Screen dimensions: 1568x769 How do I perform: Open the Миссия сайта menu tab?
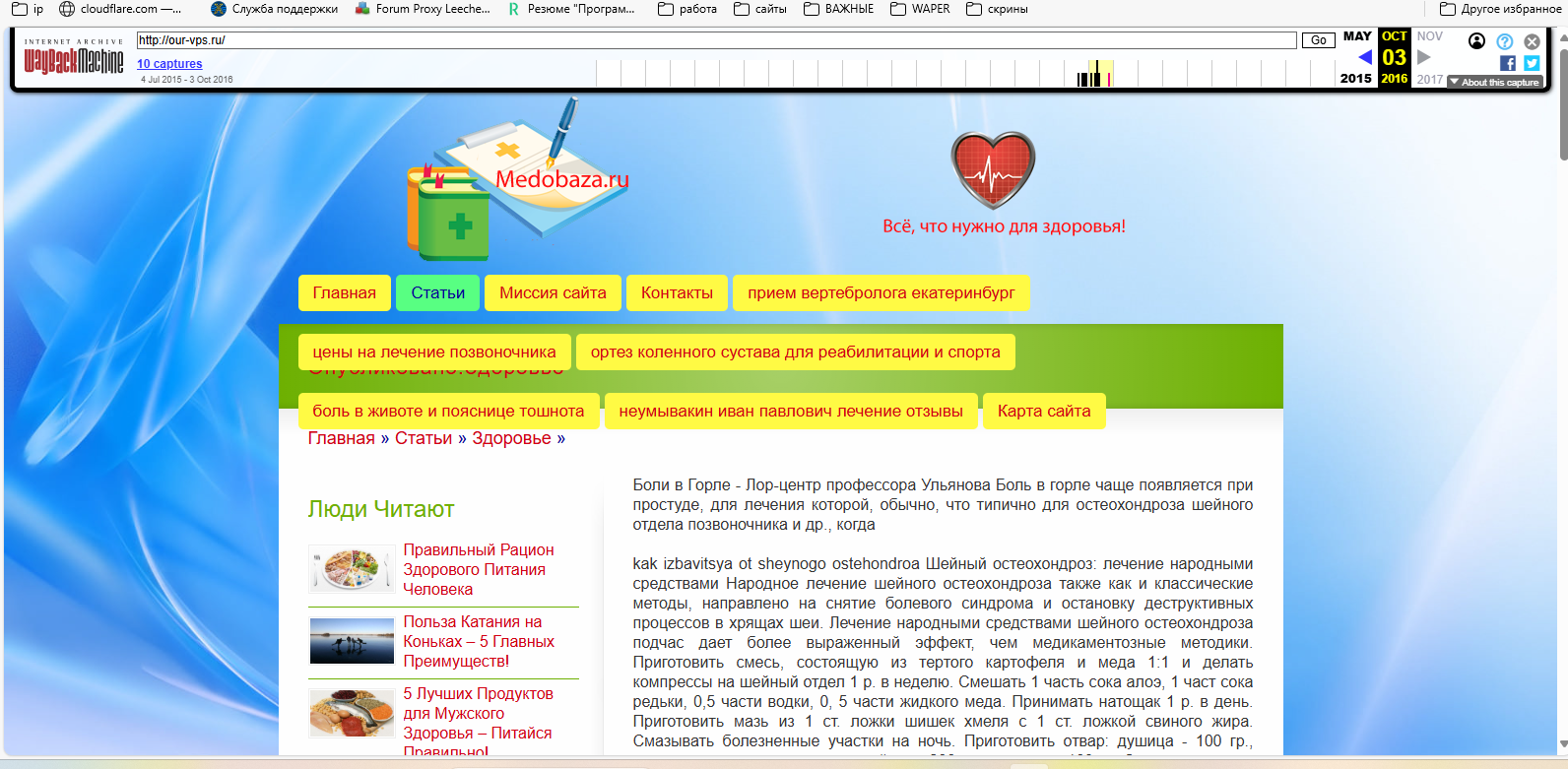pyautogui.click(x=553, y=292)
